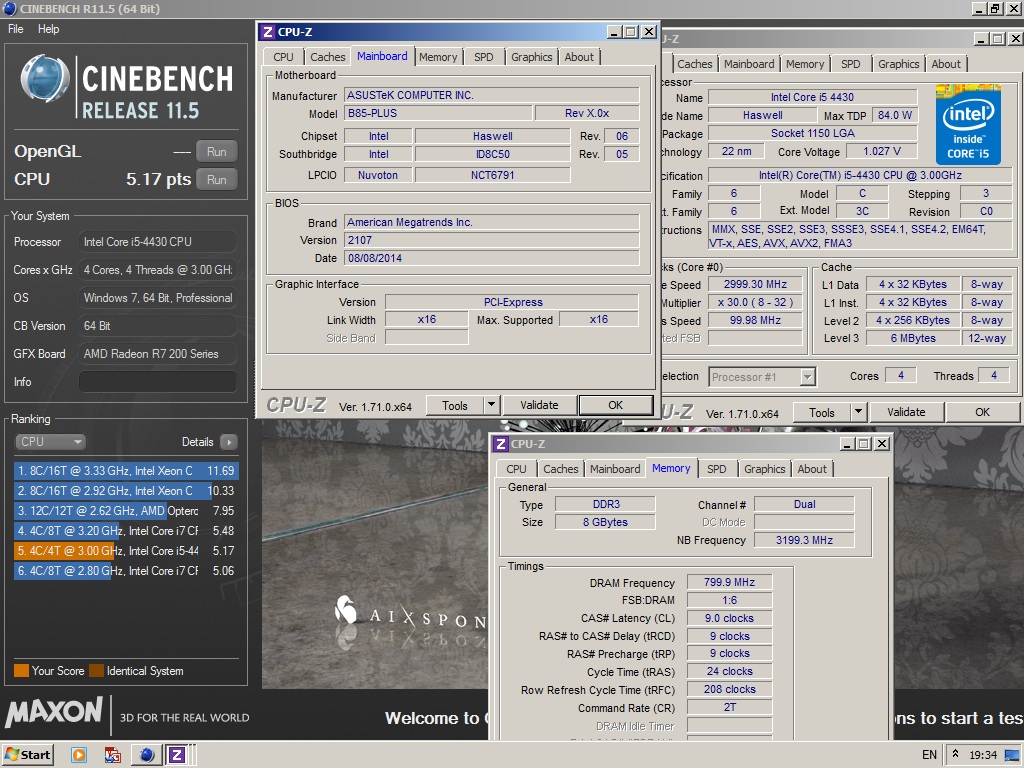Select Mainboard tab in Memory CPU-Z window
This screenshot has height=768, width=1024.
615,469
